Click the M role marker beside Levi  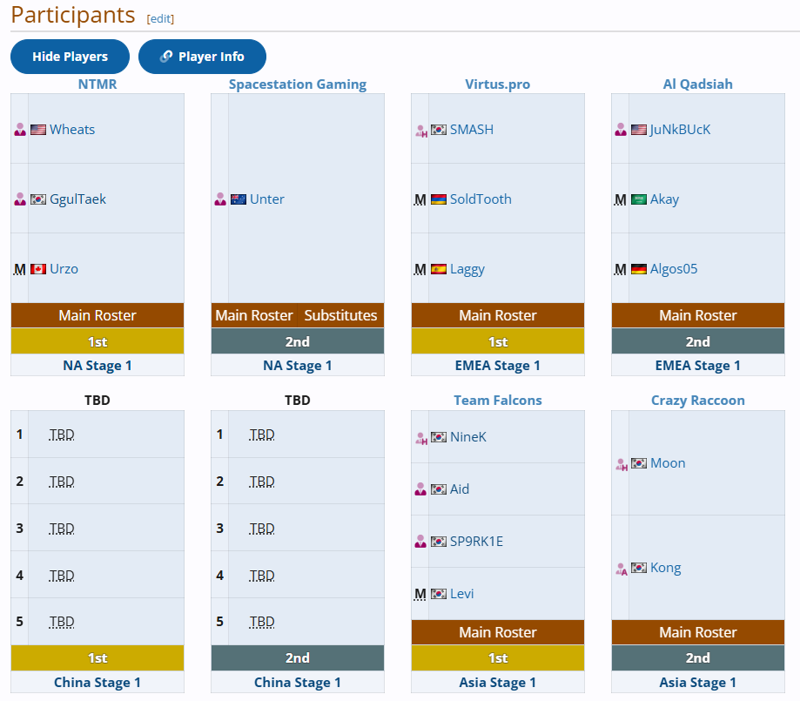tap(420, 594)
